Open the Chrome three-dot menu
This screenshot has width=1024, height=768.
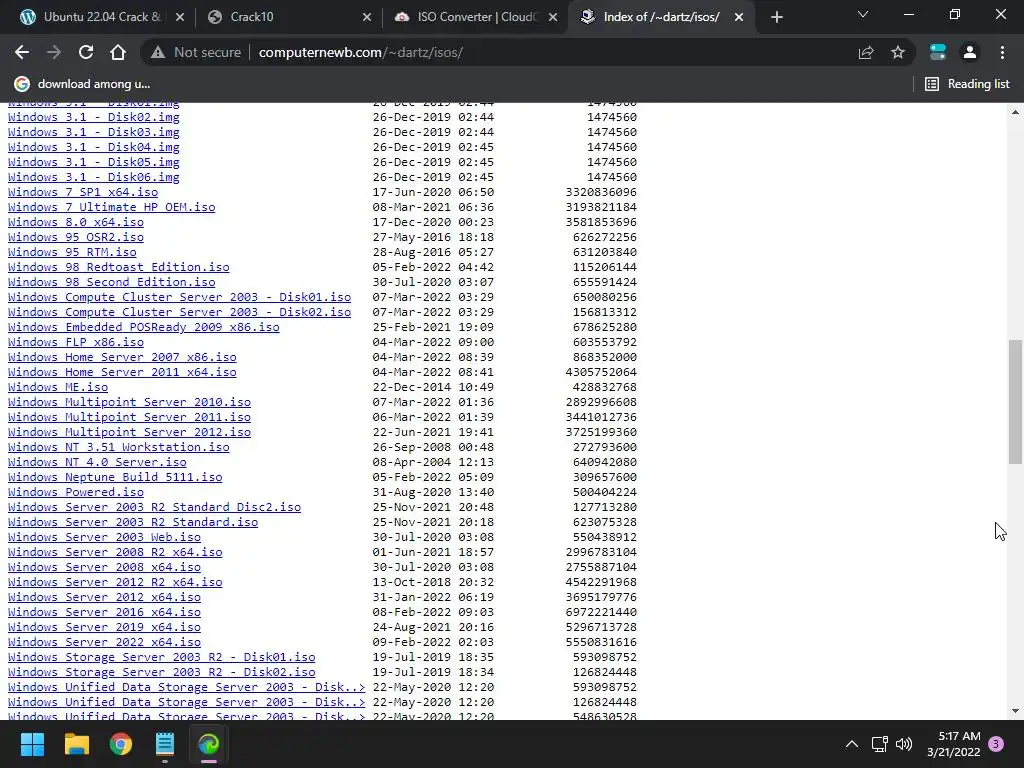click(x=1002, y=52)
